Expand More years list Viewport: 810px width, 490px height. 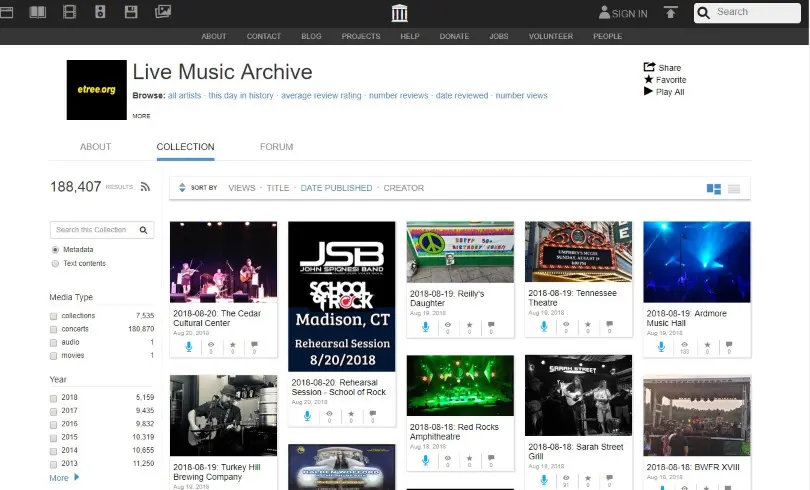tap(64, 478)
